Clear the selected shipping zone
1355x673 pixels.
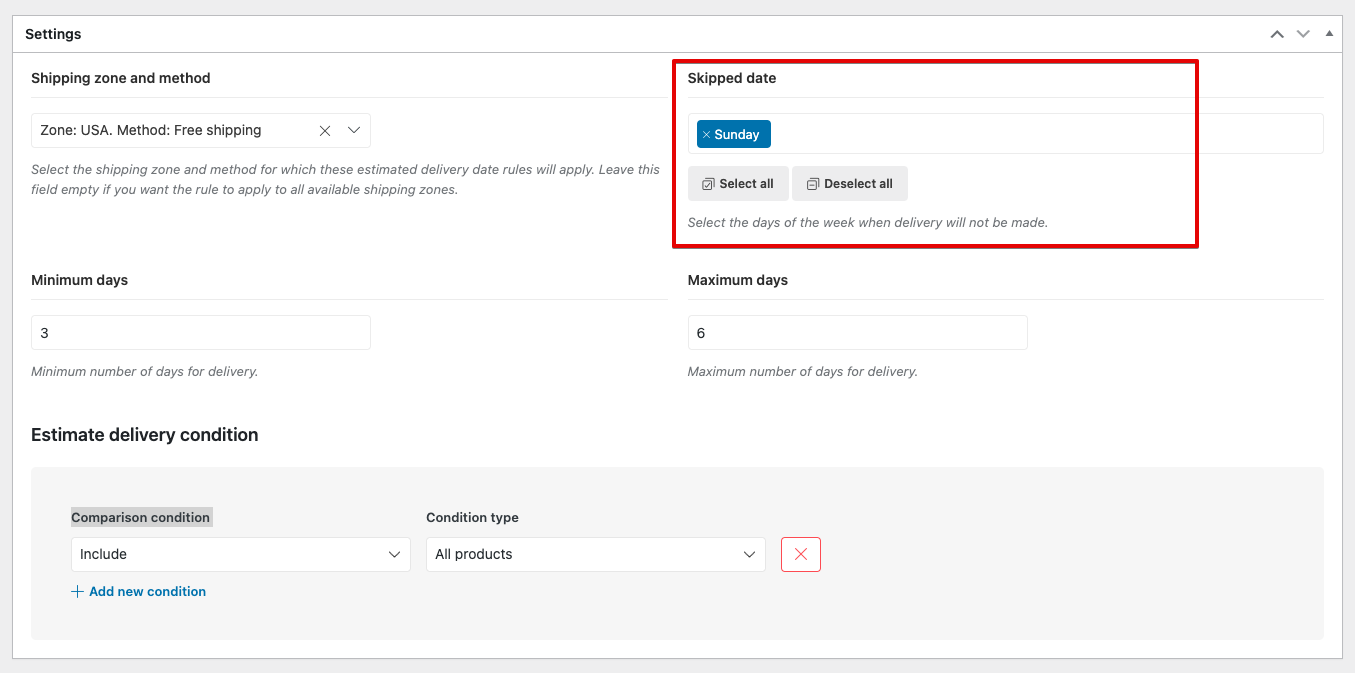325,130
